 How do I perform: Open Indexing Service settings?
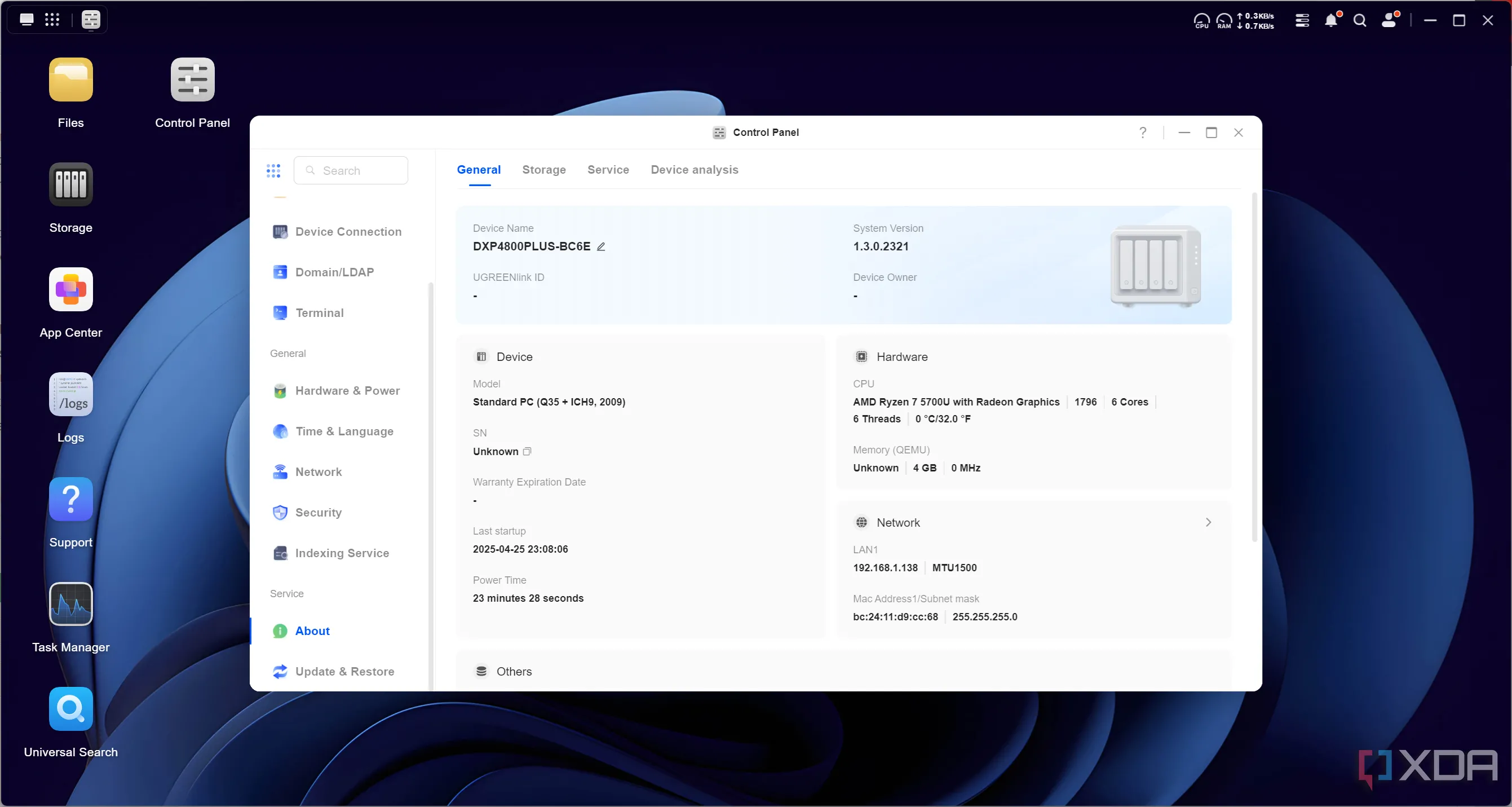click(x=331, y=553)
